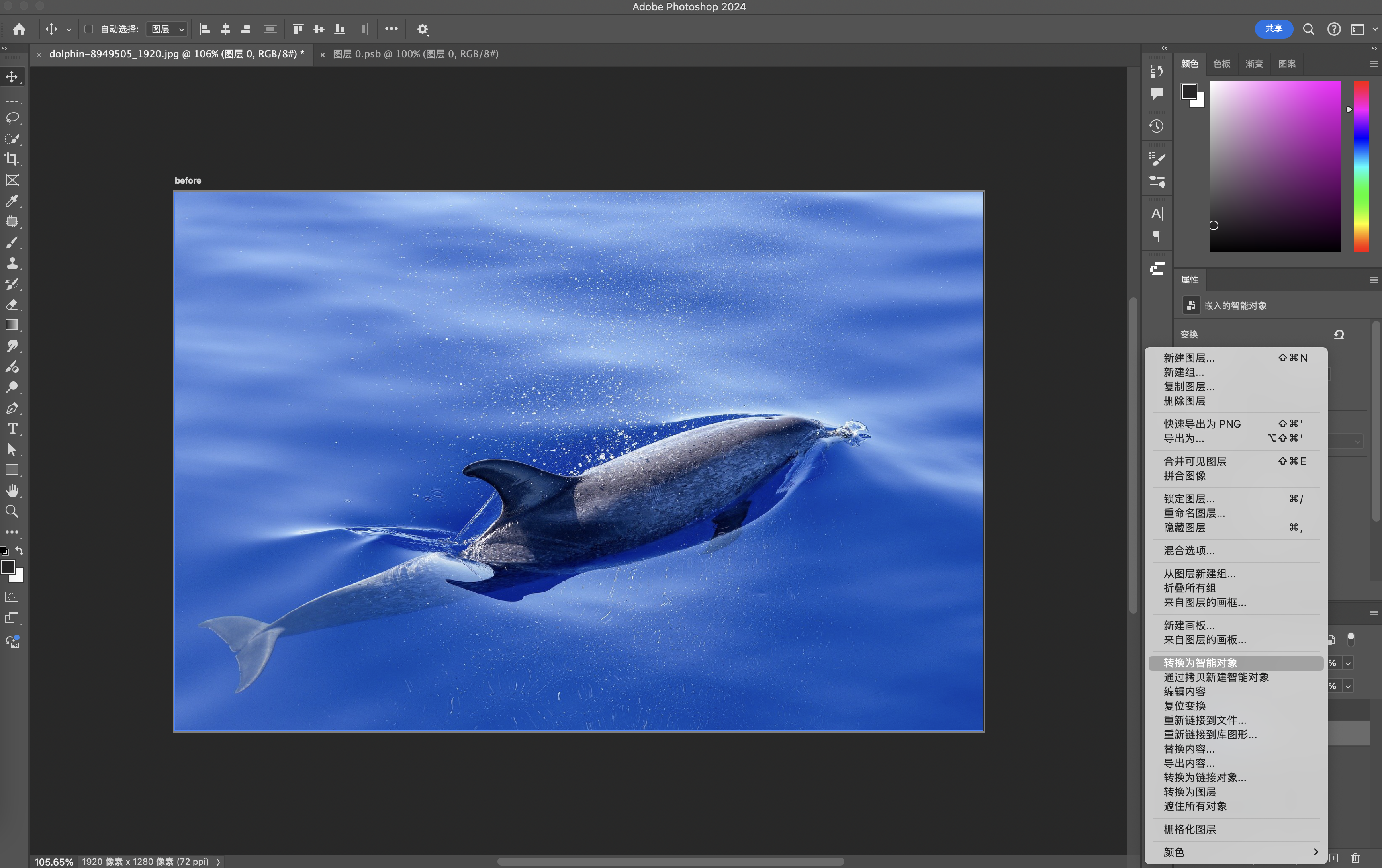The height and width of the screenshot is (868, 1382).
Task: Expand the status bar info arrow
Action: click(218, 862)
